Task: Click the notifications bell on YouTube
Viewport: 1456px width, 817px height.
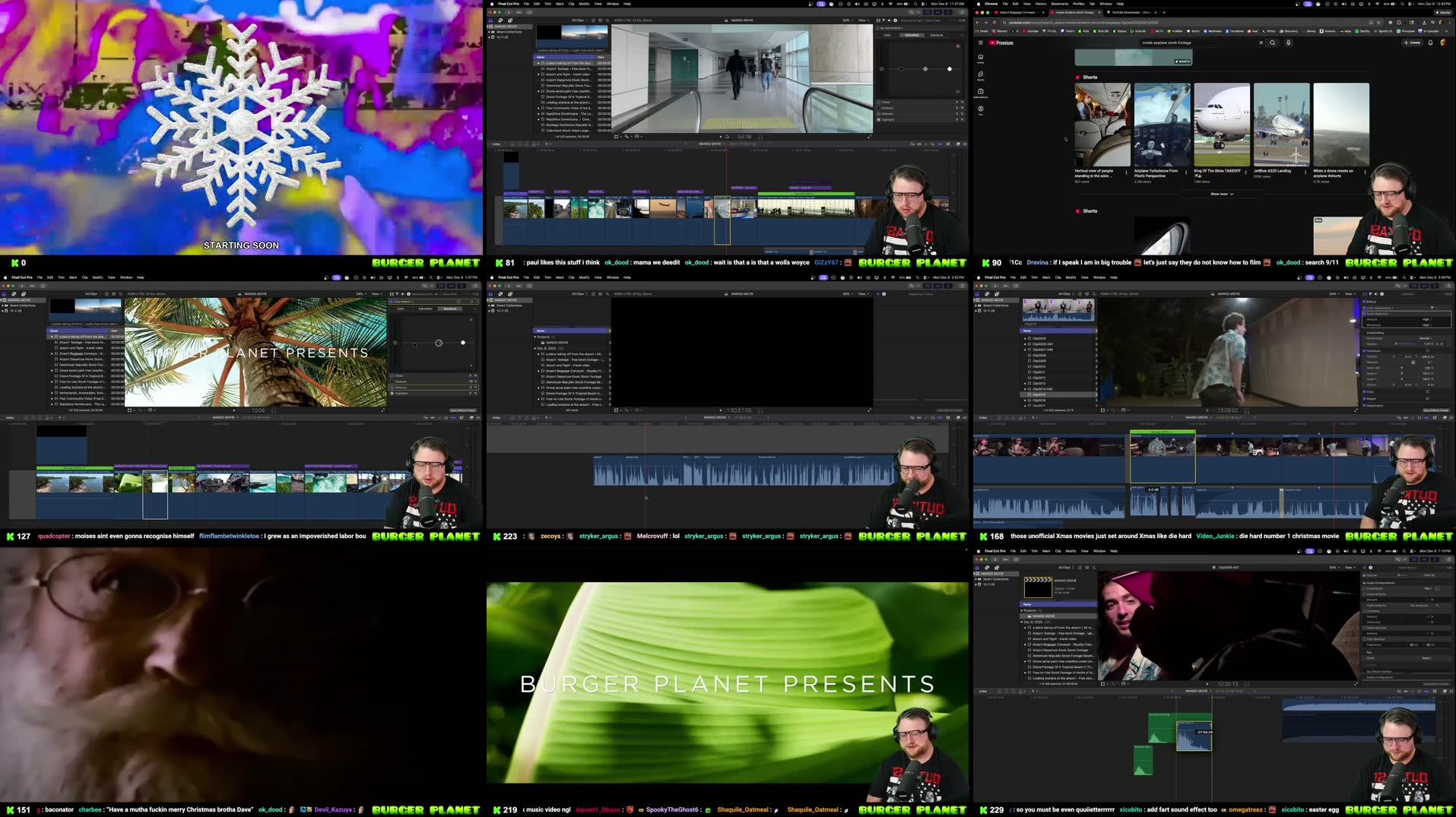Action: coord(1430,43)
